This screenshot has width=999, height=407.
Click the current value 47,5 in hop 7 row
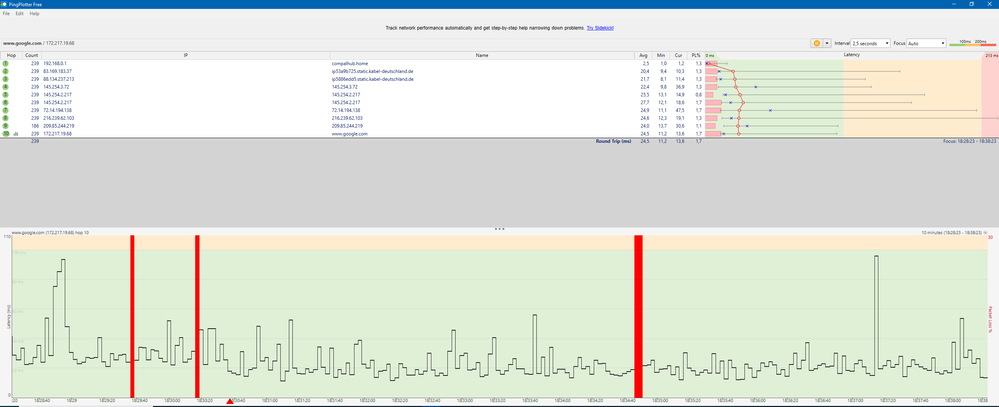[x=679, y=111]
